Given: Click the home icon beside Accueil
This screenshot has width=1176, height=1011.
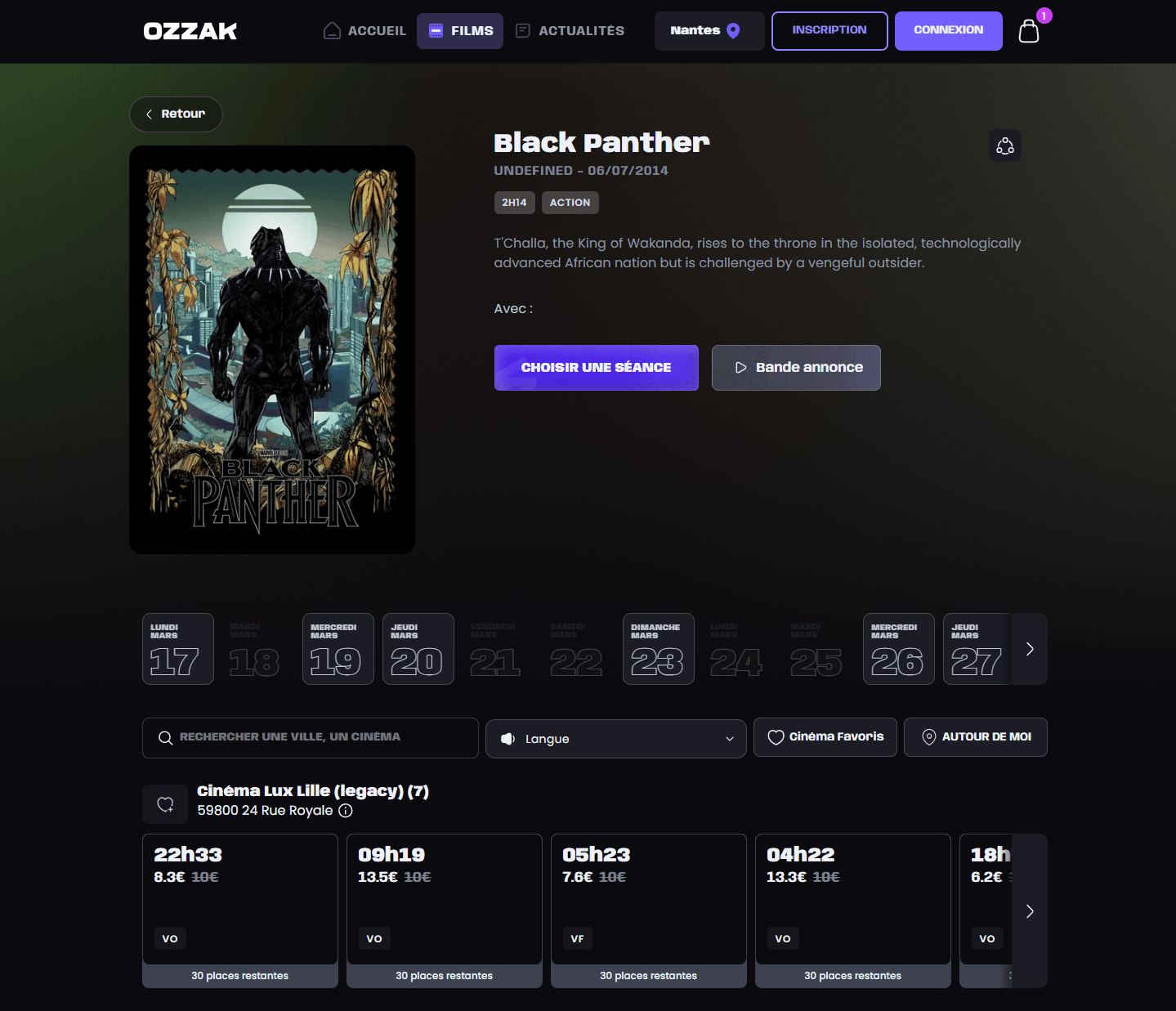Looking at the screenshot, I should pyautogui.click(x=332, y=31).
